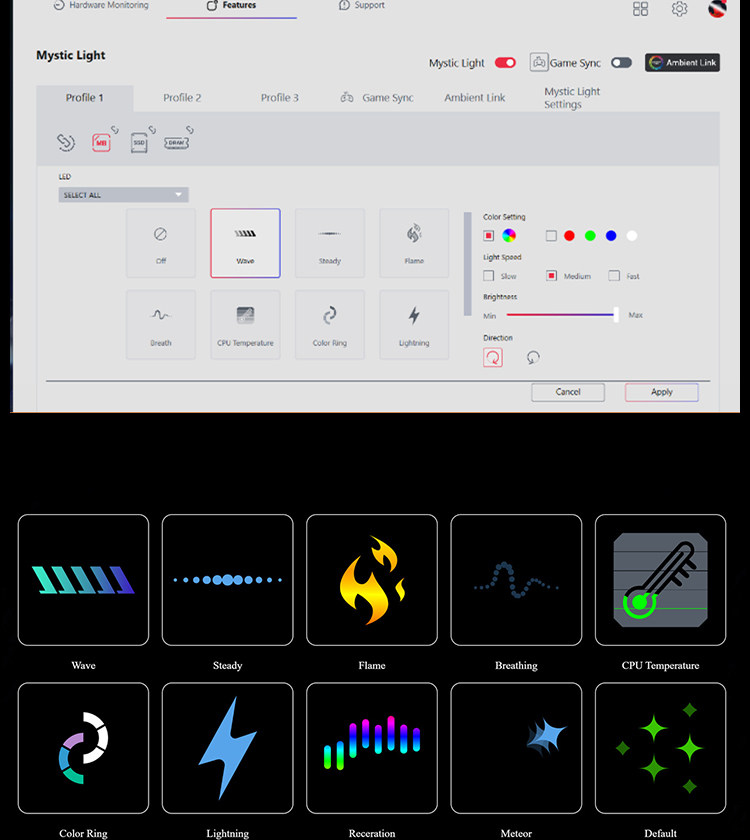
Task: Open the Mystic Light Settings tab
Action: 572,98
